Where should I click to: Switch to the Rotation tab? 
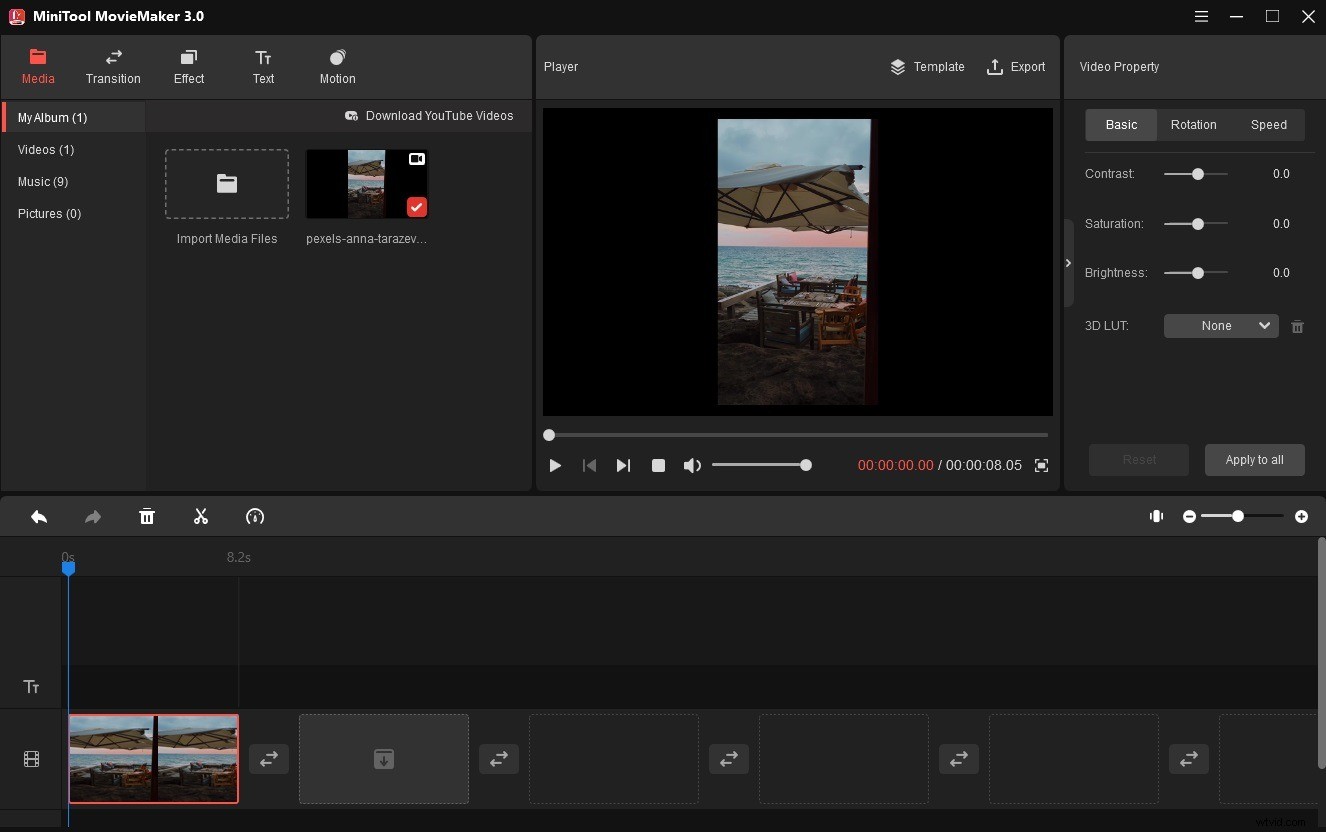[x=1193, y=124]
